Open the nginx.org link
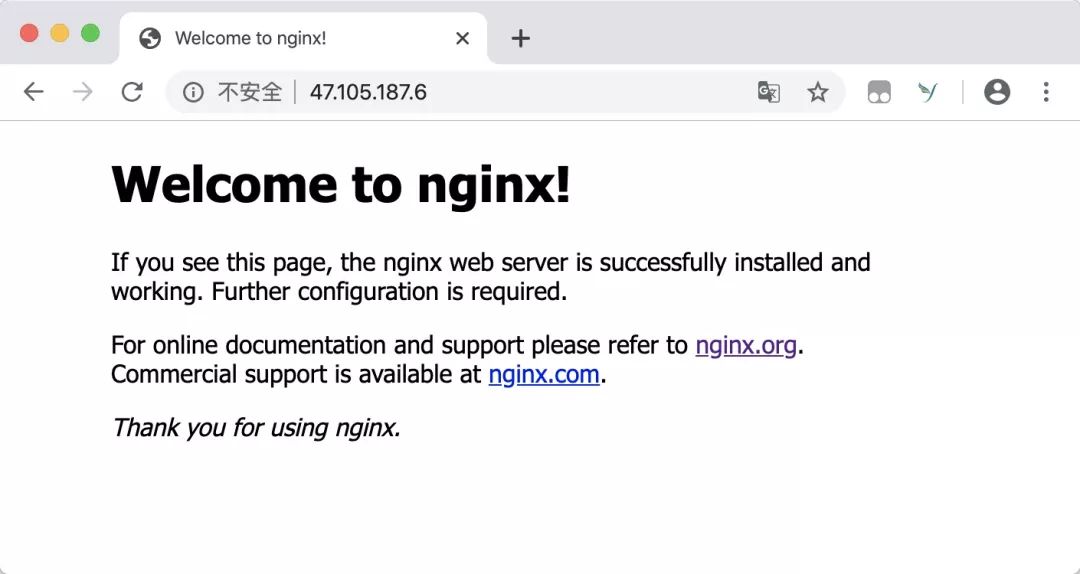The image size is (1080, 574). tap(746, 345)
